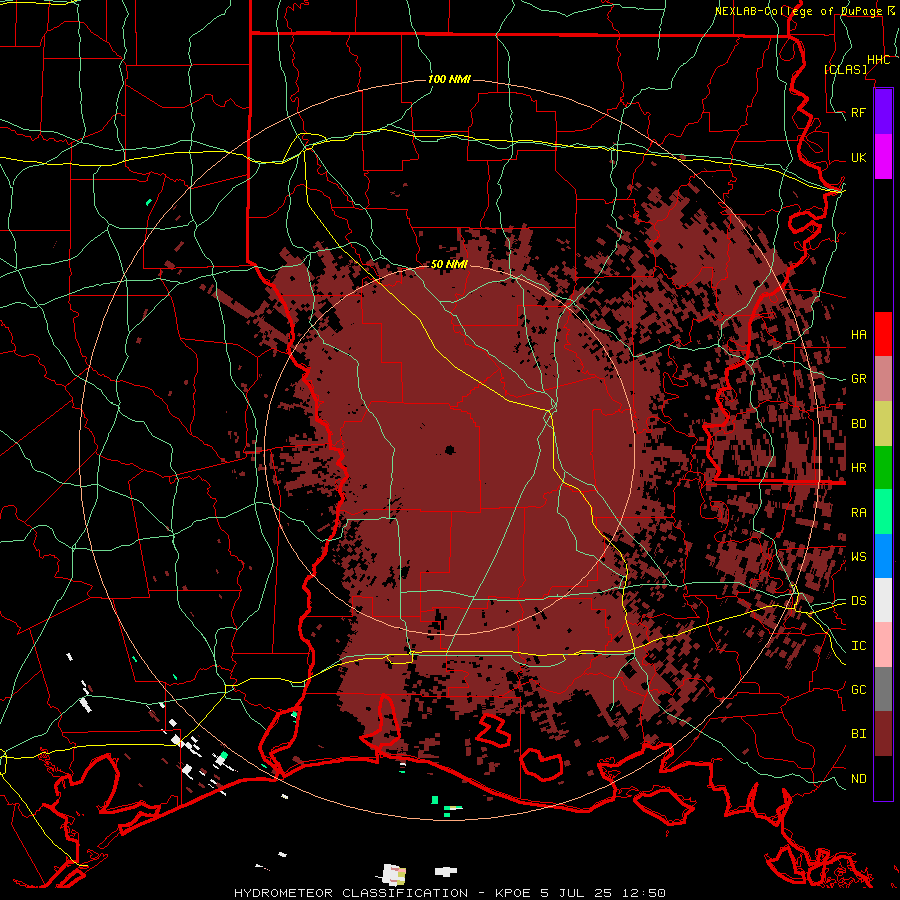Image resolution: width=900 pixels, height=900 pixels.
Task: Click the black radar site dot at center
Action: pos(449,450)
